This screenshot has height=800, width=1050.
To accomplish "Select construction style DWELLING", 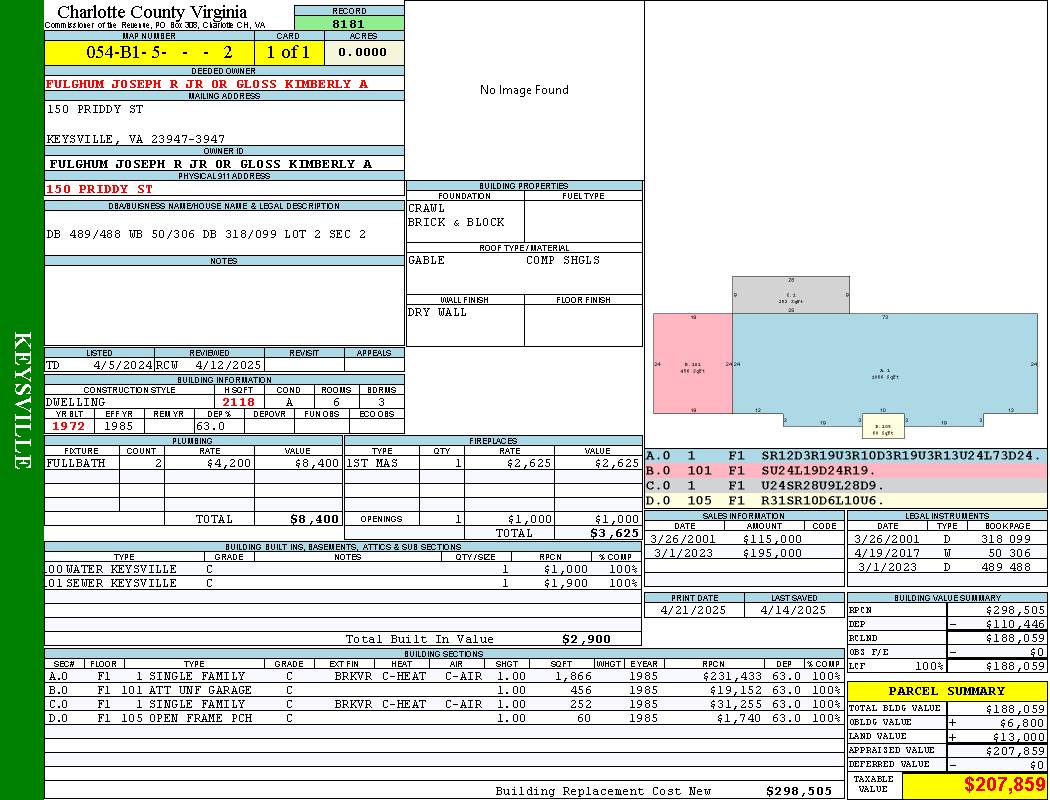I will point(76,402).
